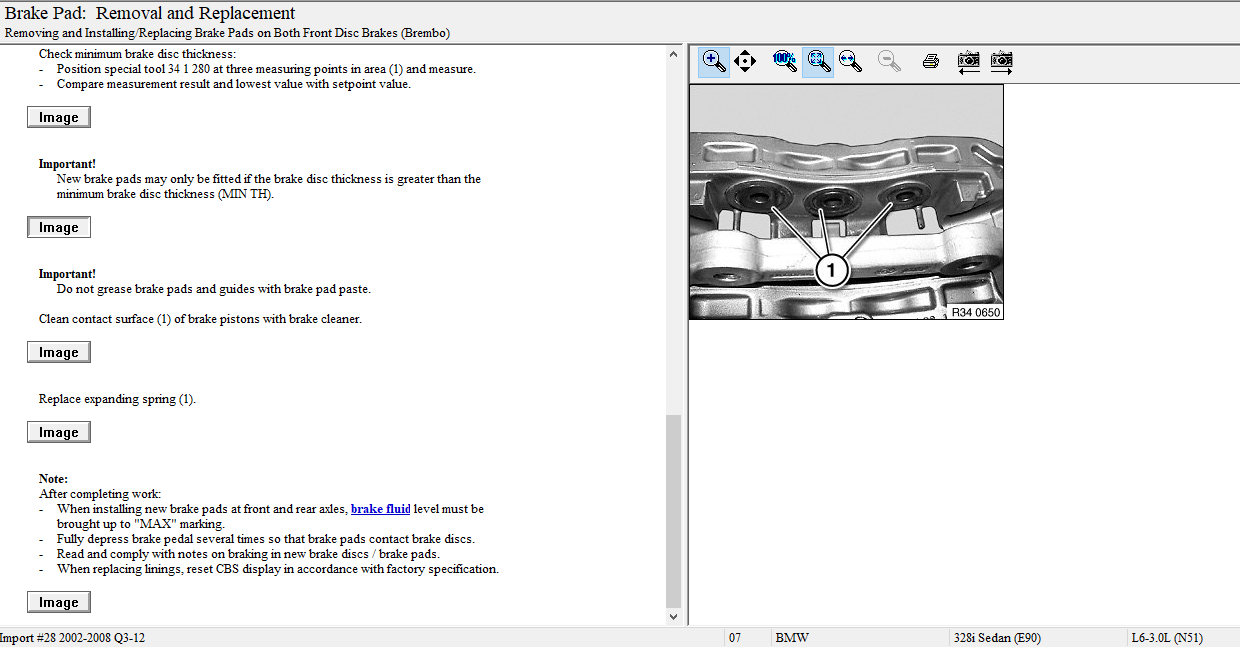Click the 'Note:' heading
Viewport: 1240px width, 647px height.
[53, 479]
